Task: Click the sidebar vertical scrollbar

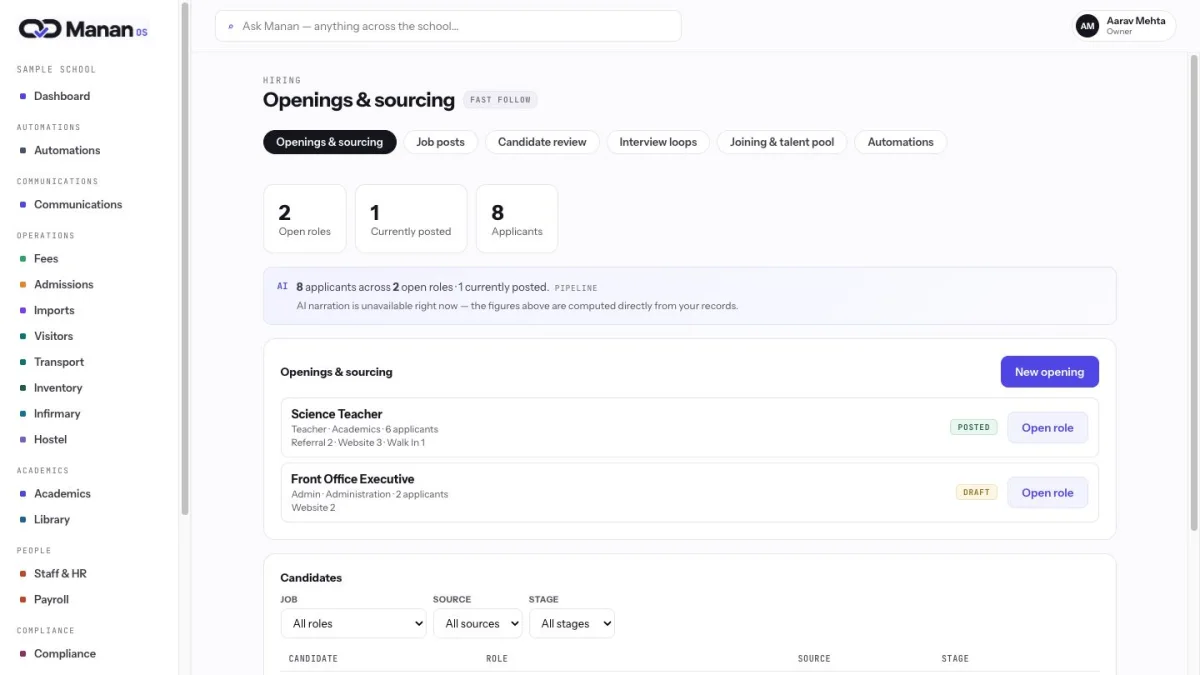Action: tap(185, 260)
